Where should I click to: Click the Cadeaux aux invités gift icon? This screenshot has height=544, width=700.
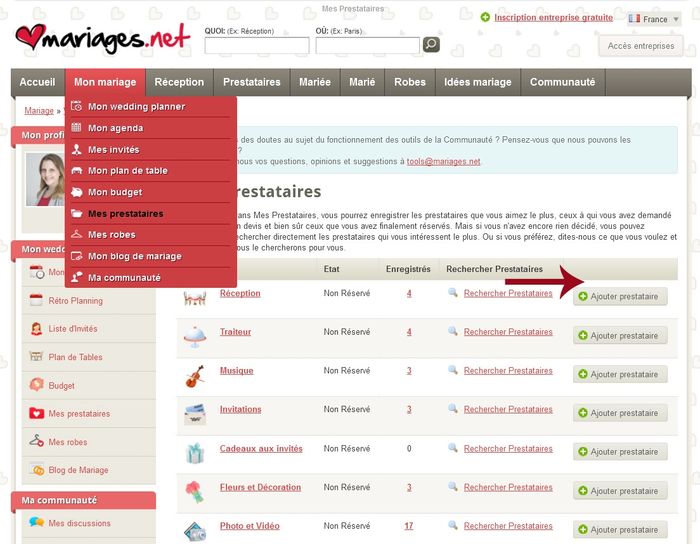195,453
